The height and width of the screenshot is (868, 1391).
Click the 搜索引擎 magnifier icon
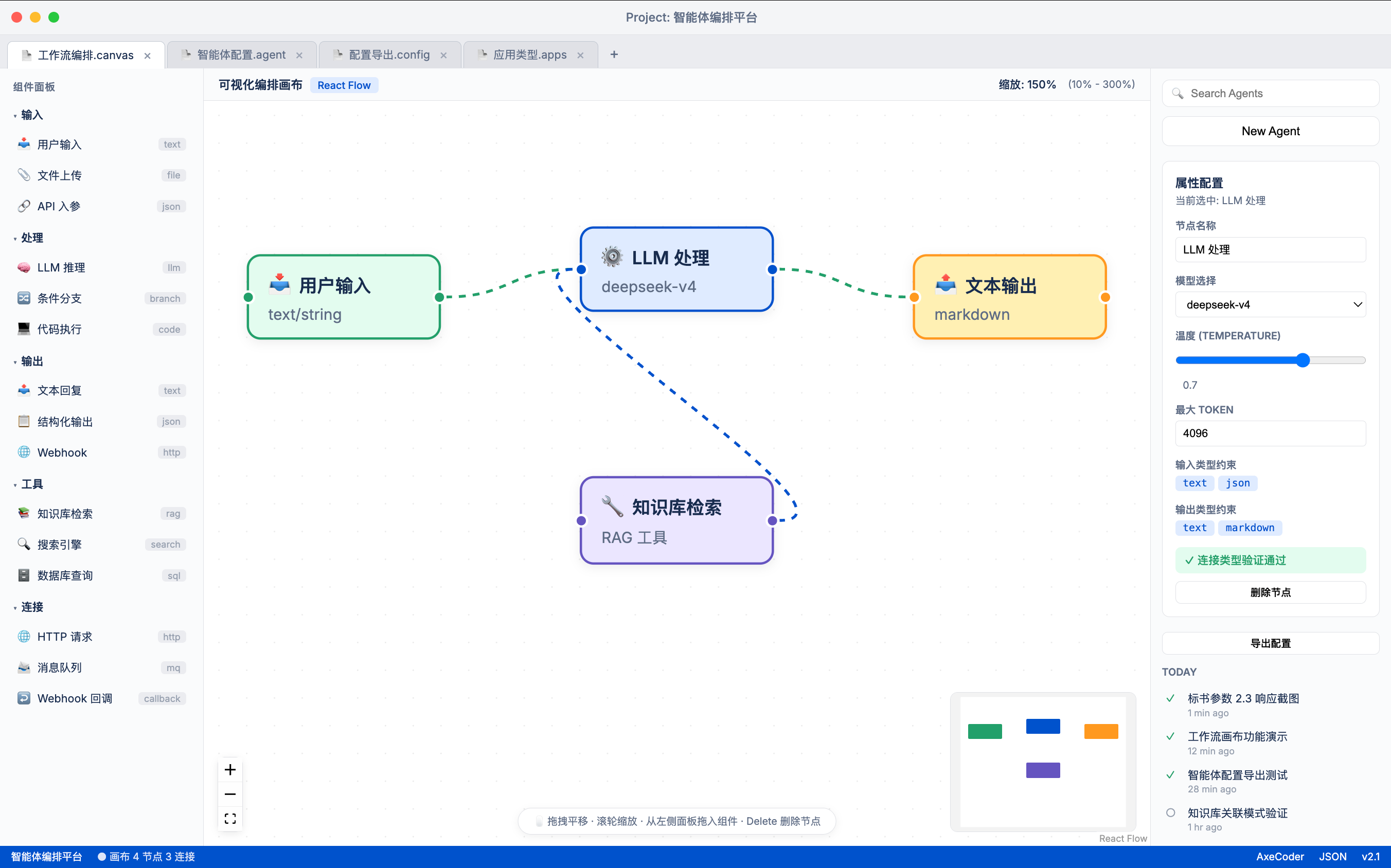click(x=24, y=544)
